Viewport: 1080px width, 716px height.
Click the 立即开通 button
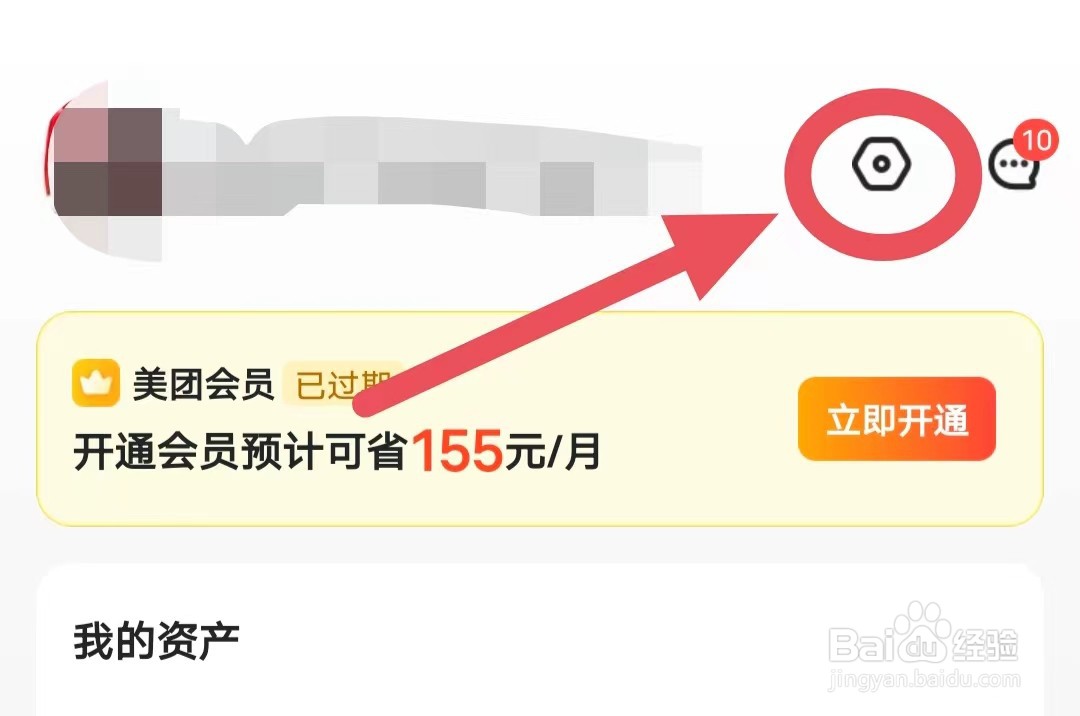pyautogui.click(x=897, y=419)
